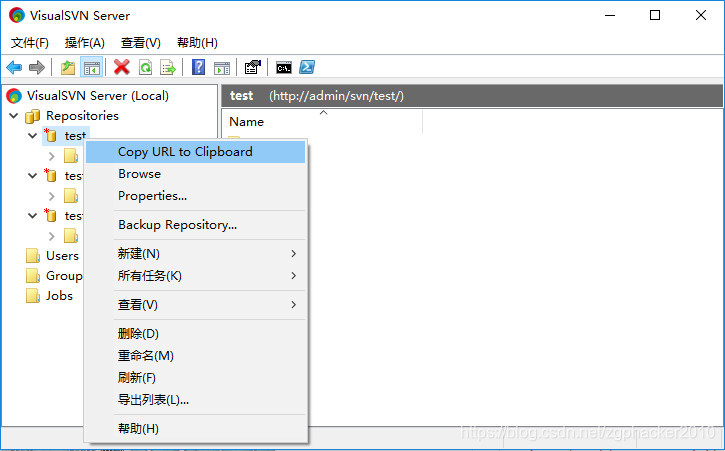The height and width of the screenshot is (451, 725).
Task: Toggle the Show/Hide console tree icon
Action: click(91, 68)
